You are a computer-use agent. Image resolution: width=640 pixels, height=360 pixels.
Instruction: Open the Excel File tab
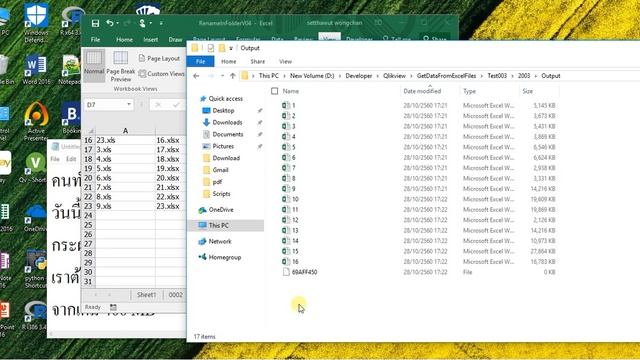coord(96,40)
